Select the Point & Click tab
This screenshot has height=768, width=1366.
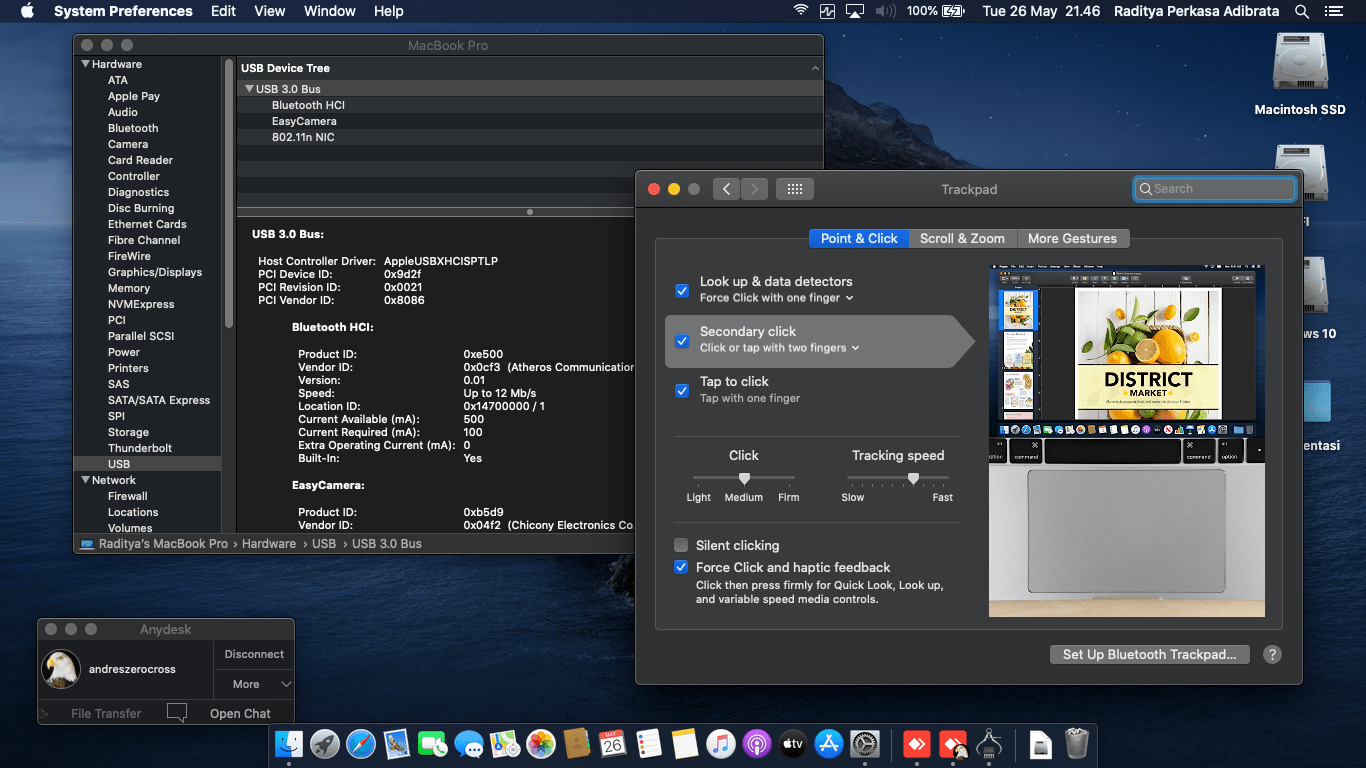click(859, 238)
